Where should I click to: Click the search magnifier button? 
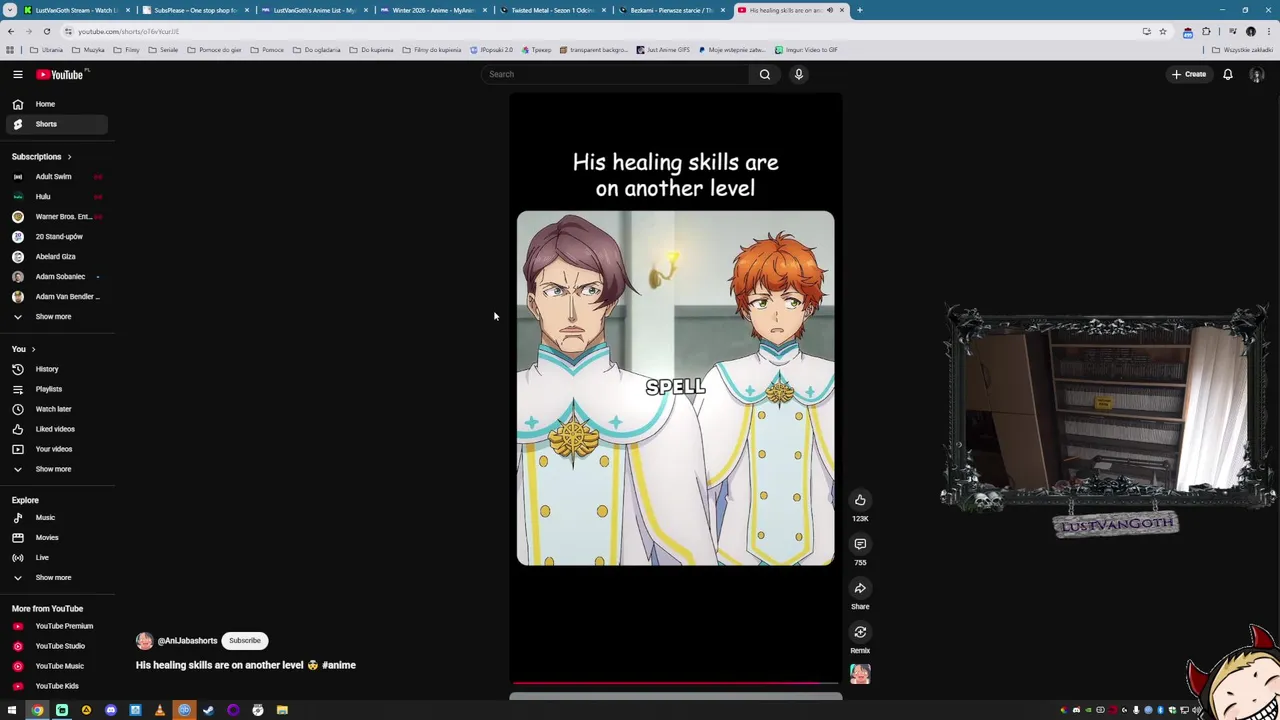pos(765,74)
